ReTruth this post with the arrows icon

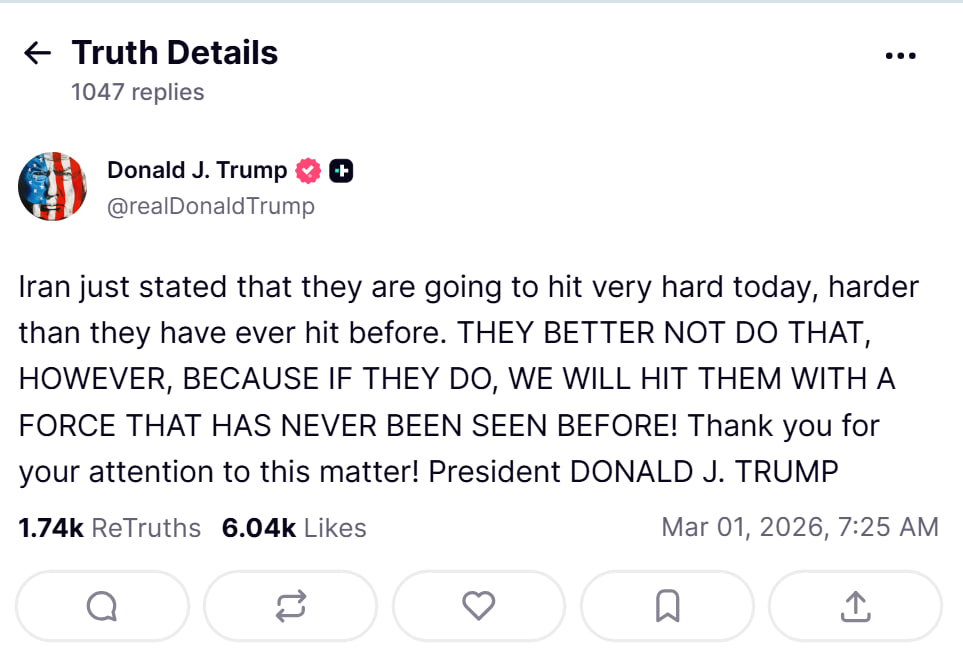(290, 606)
